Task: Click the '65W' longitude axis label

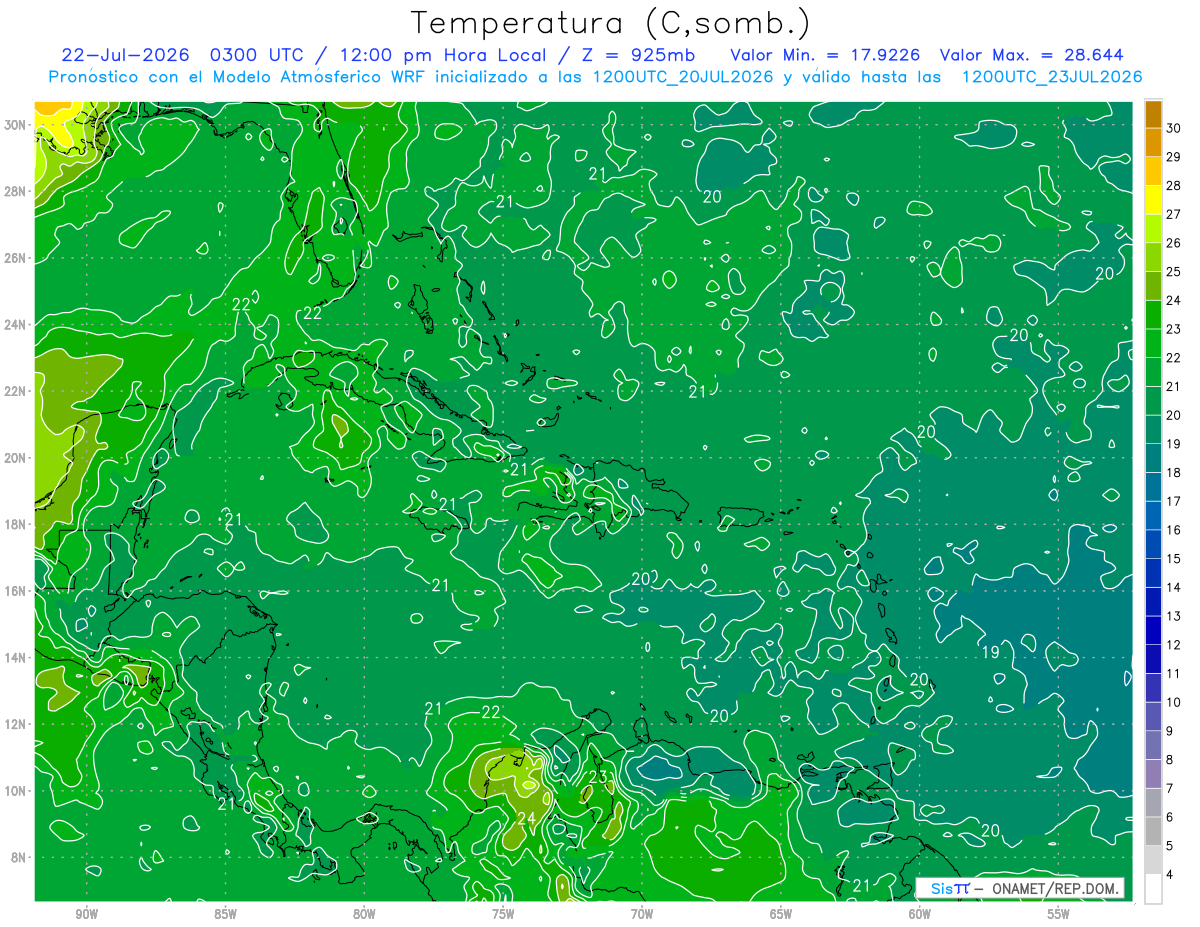Action: [x=781, y=914]
